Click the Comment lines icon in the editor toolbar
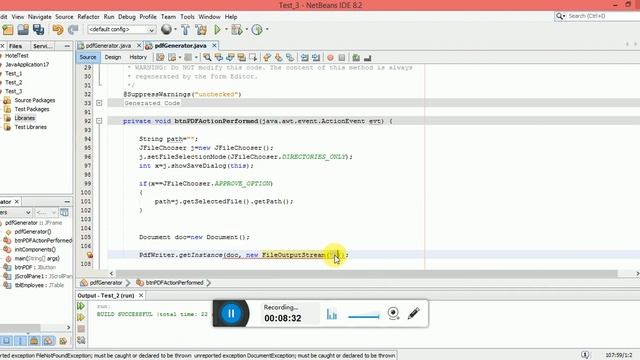The image size is (640, 360). click(356, 58)
